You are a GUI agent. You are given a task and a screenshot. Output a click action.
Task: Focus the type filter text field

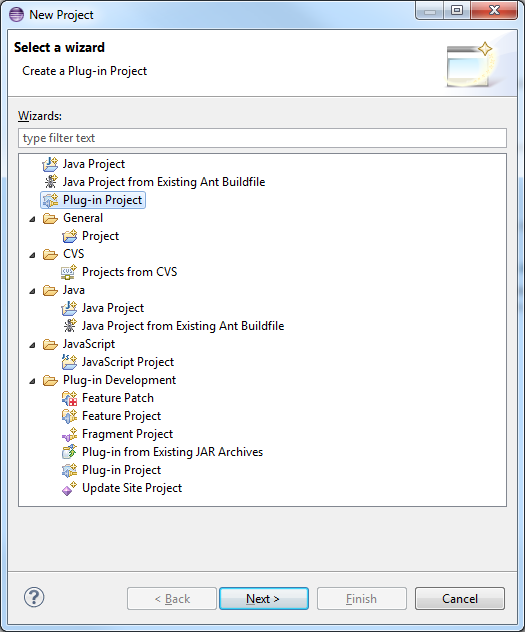click(262, 138)
